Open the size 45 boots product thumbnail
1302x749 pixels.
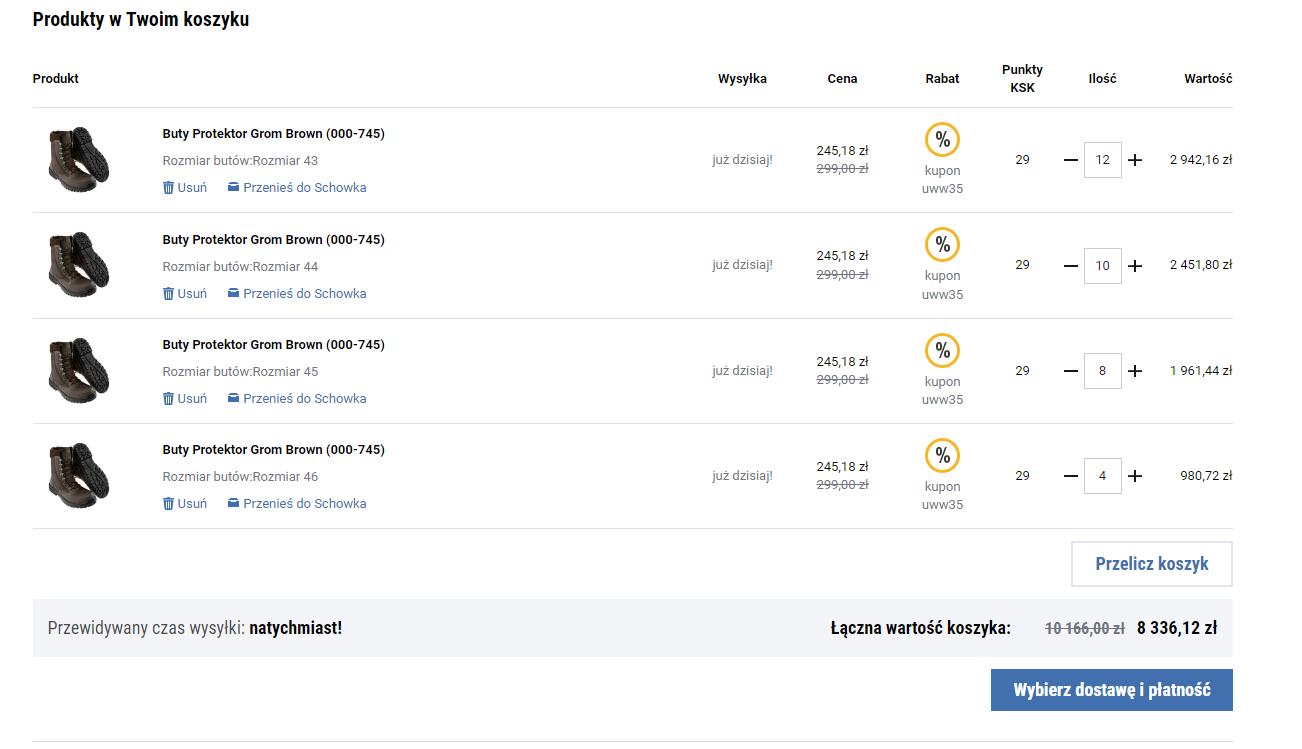click(x=78, y=371)
